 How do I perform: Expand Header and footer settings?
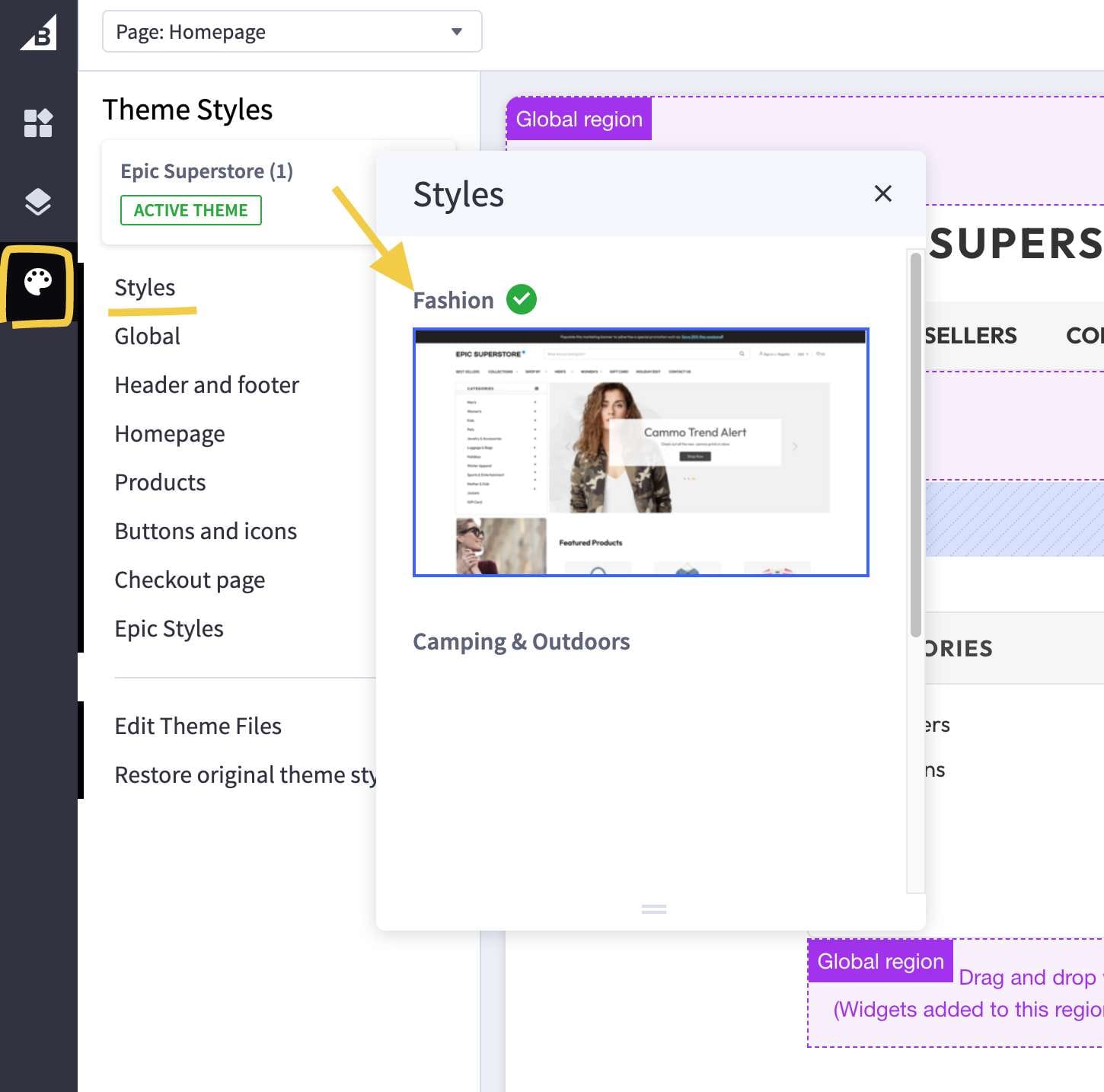206,385
